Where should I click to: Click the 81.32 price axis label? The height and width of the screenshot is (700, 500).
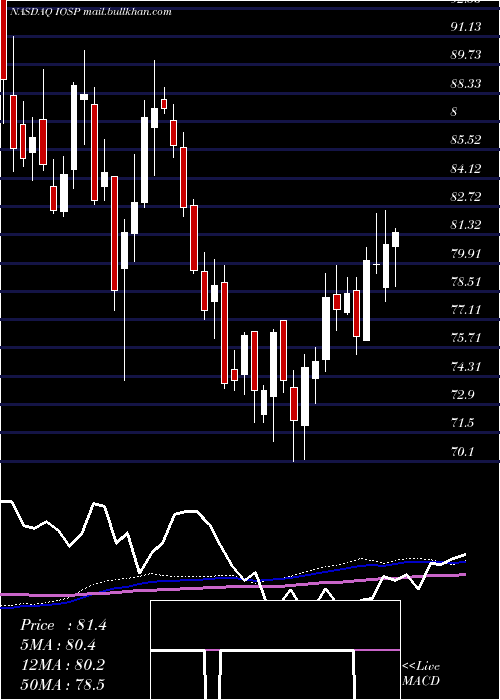pyautogui.click(x=466, y=225)
